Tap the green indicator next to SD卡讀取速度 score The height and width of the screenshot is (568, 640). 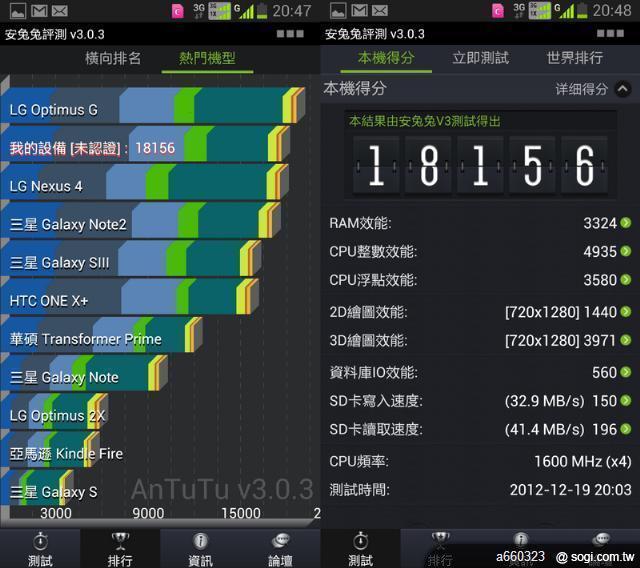pyautogui.click(x=626, y=429)
